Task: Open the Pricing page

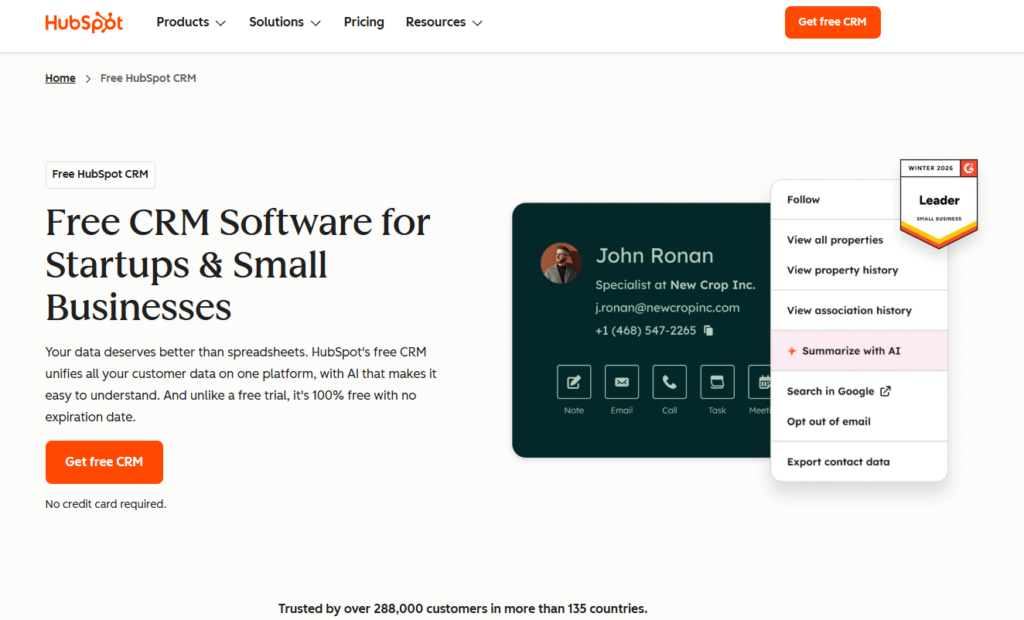Action: [364, 22]
